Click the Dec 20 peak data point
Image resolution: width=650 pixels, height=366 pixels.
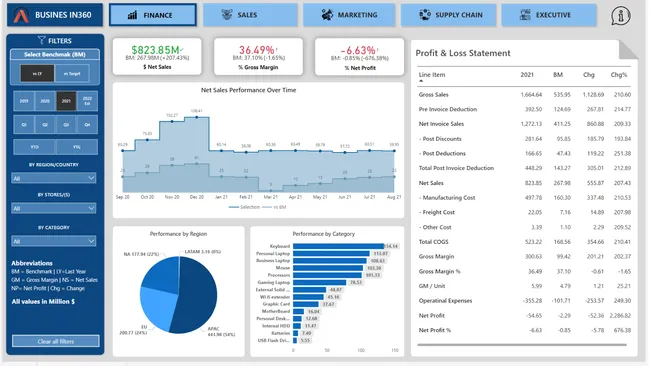[196, 117]
